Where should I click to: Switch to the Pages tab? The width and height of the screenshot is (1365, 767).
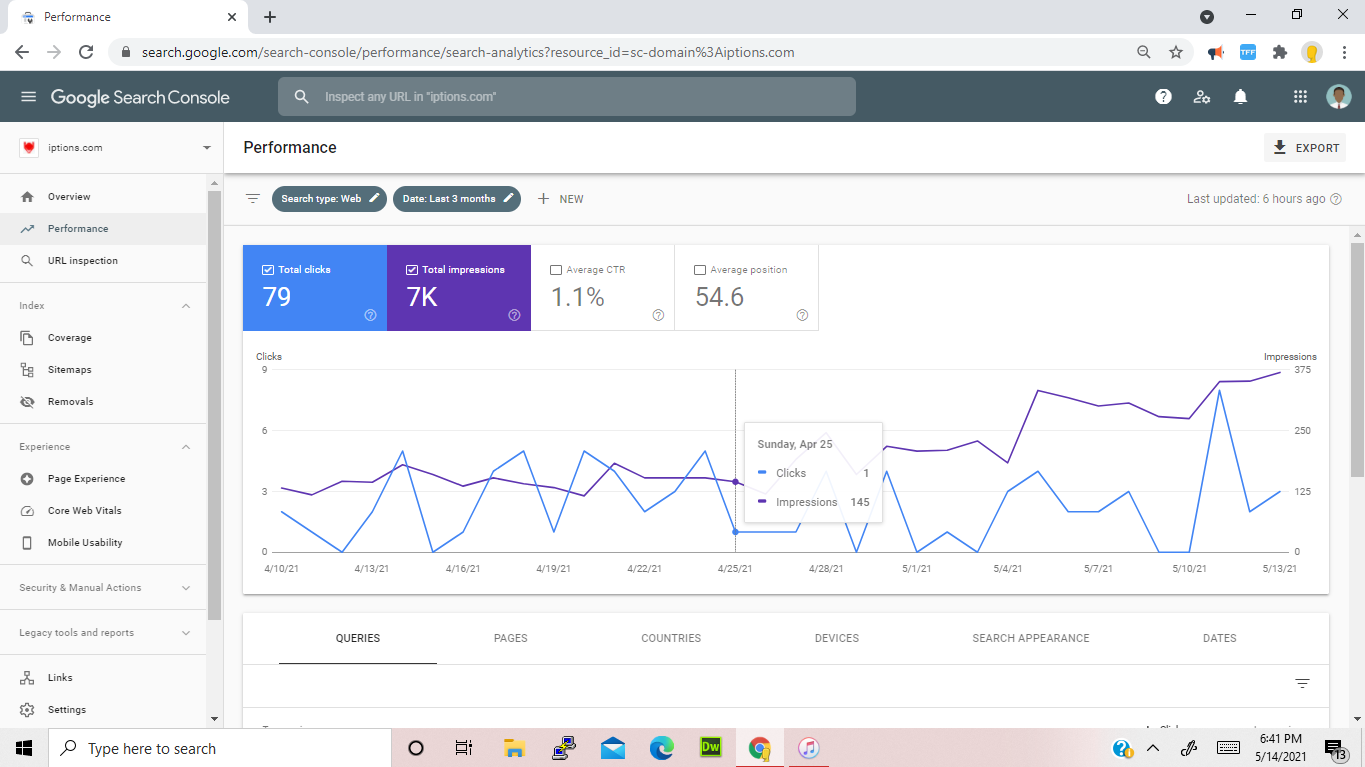coord(510,638)
